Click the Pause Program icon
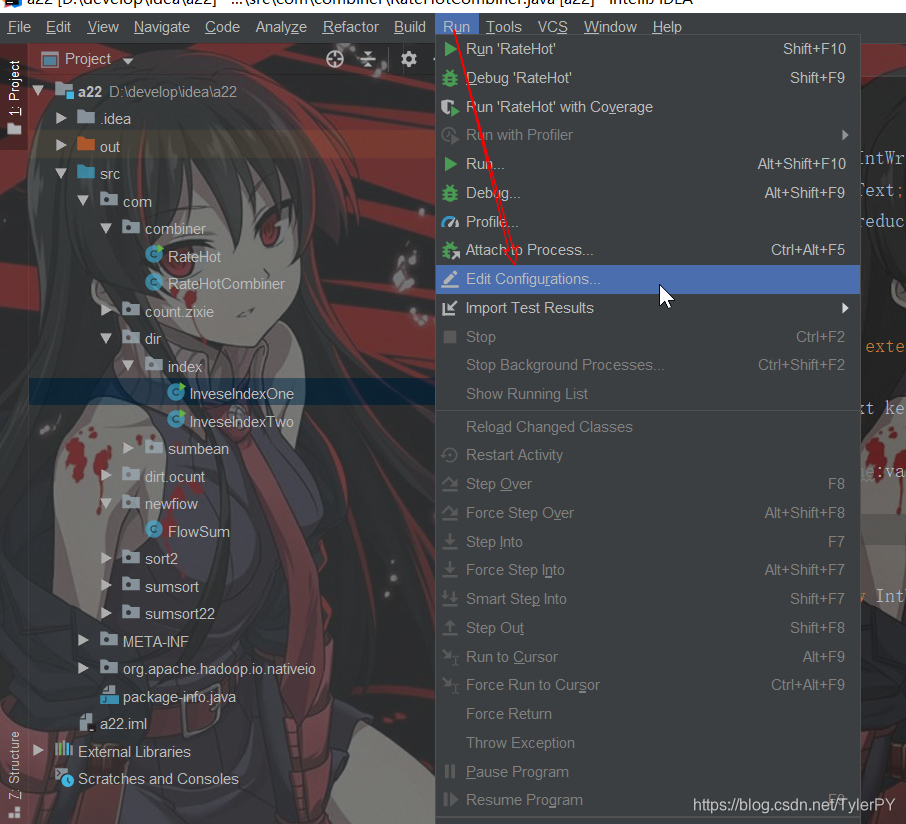 450,771
